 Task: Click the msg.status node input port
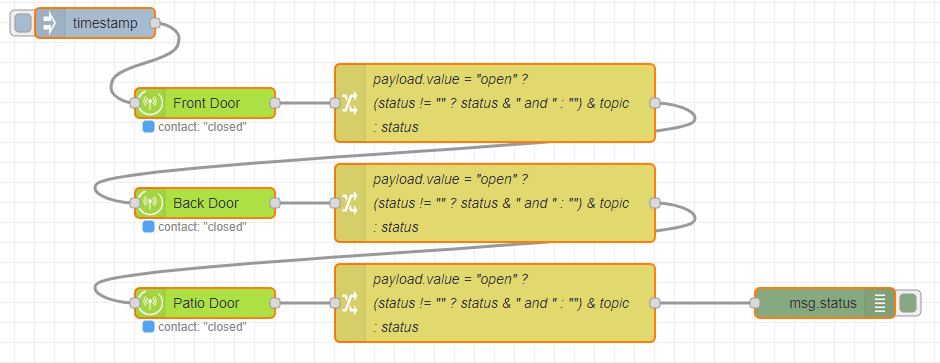(x=755, y=303)
